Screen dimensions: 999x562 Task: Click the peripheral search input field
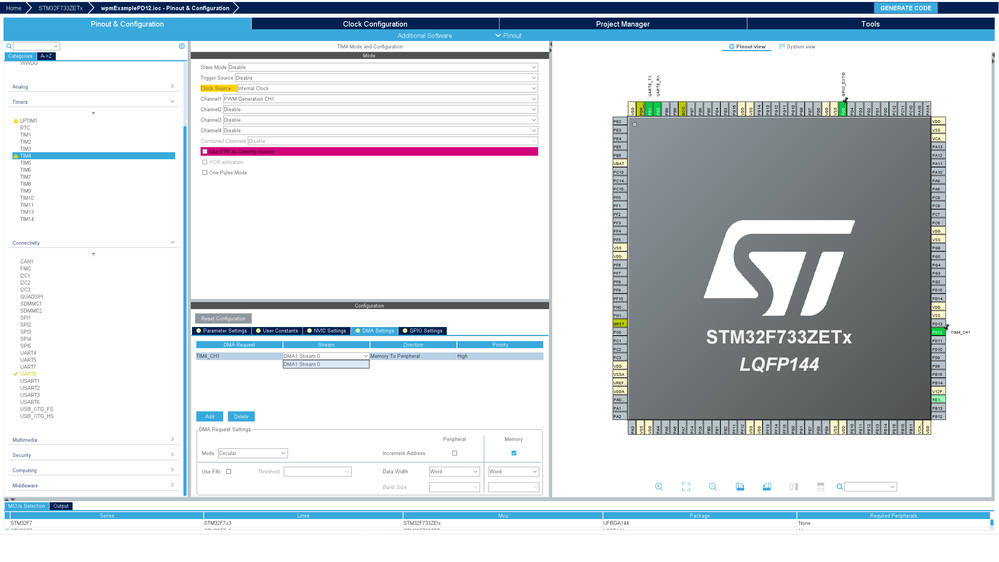tap(36, 46)
